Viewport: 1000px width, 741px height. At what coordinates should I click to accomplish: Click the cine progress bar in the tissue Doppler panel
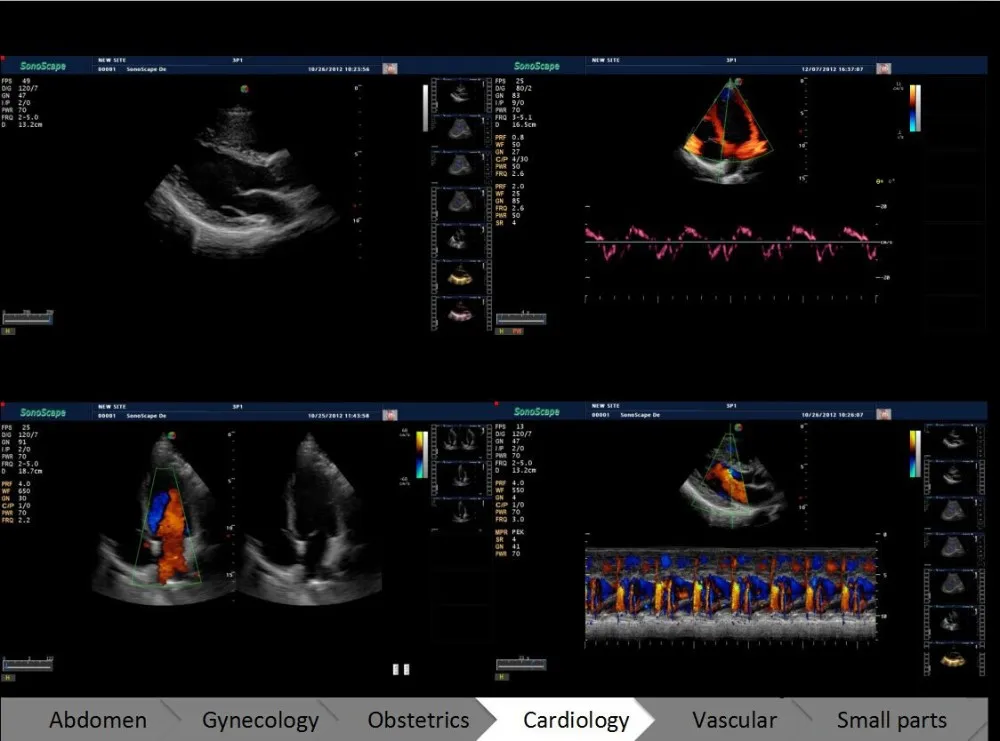tap(521, 318)
